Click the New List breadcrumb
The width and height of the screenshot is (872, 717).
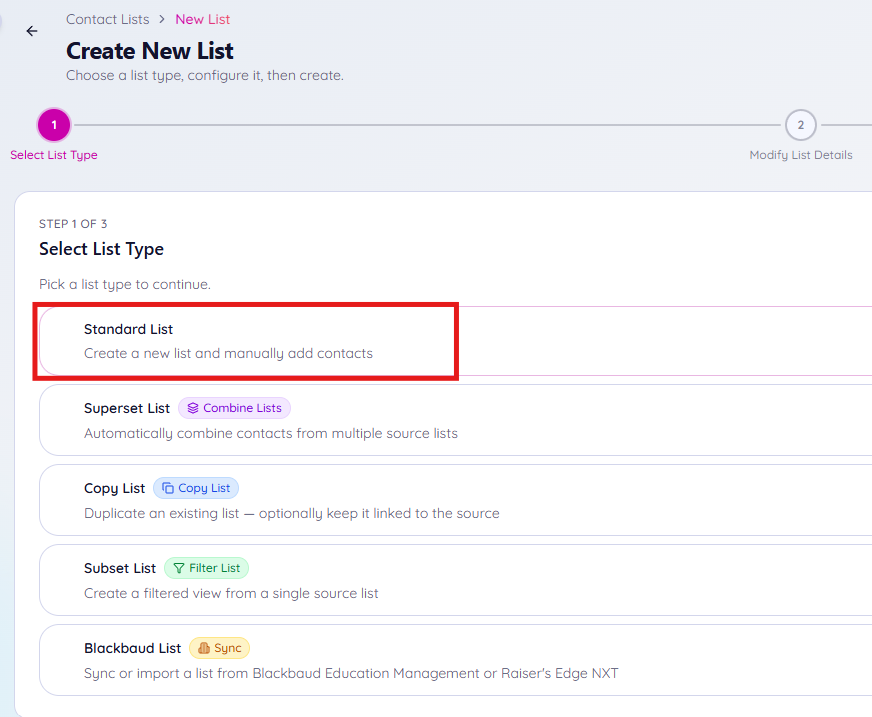(x=202, y=19)
